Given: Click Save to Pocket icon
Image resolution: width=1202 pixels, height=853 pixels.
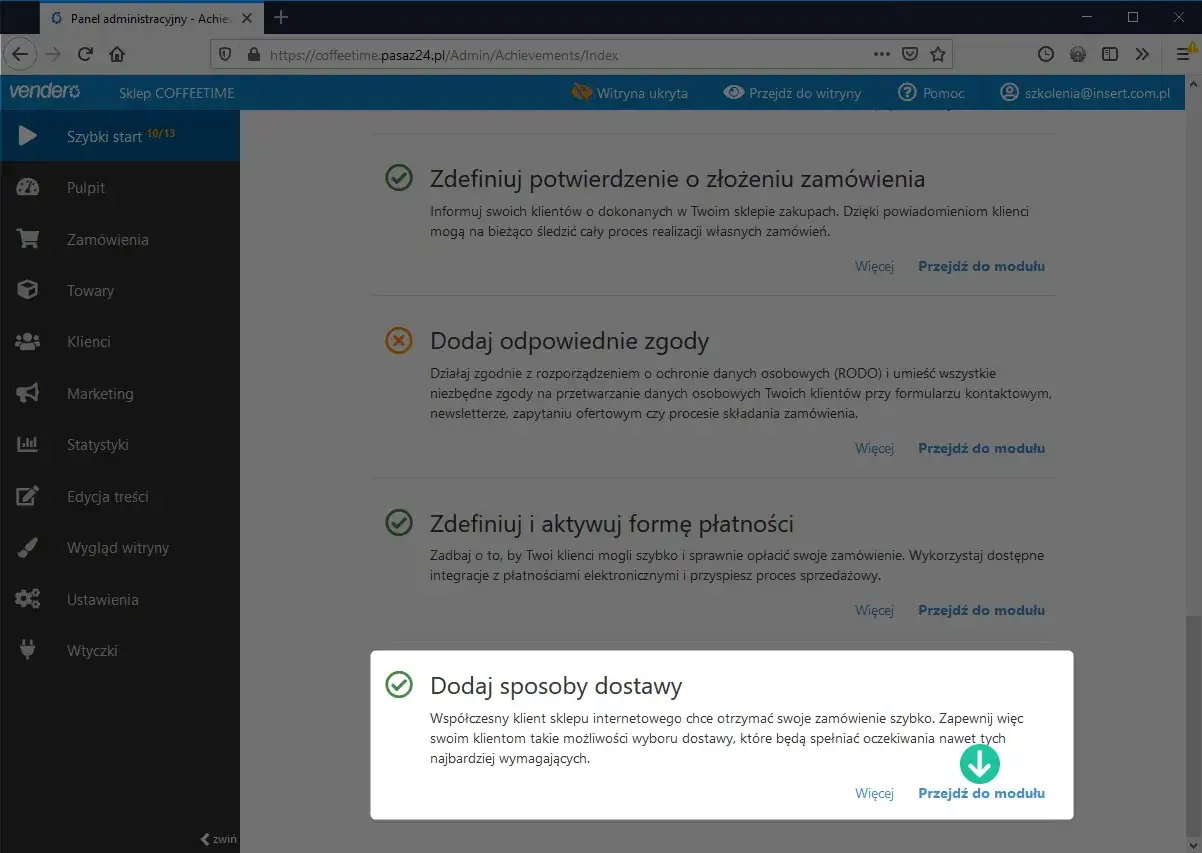Looking at the screenshot, I should pos(910,54).
